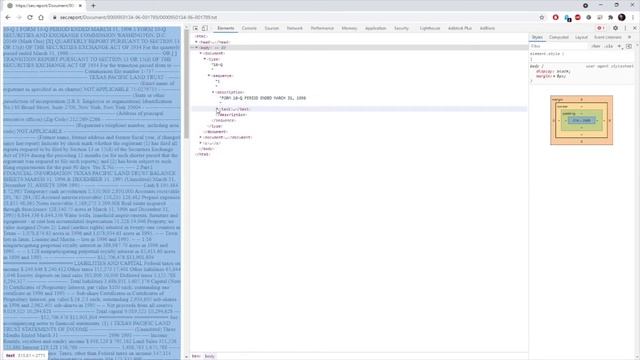Open the Adblock Plus tab

coord(460,28)
